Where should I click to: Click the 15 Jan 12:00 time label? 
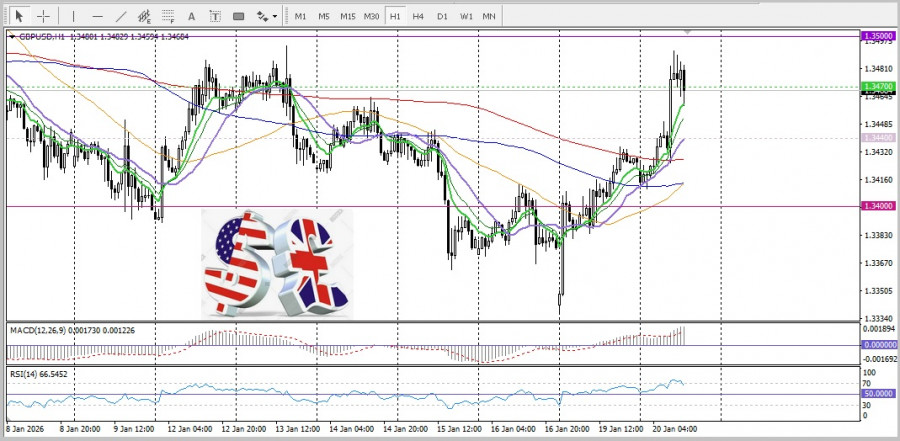tap(459, 429)
